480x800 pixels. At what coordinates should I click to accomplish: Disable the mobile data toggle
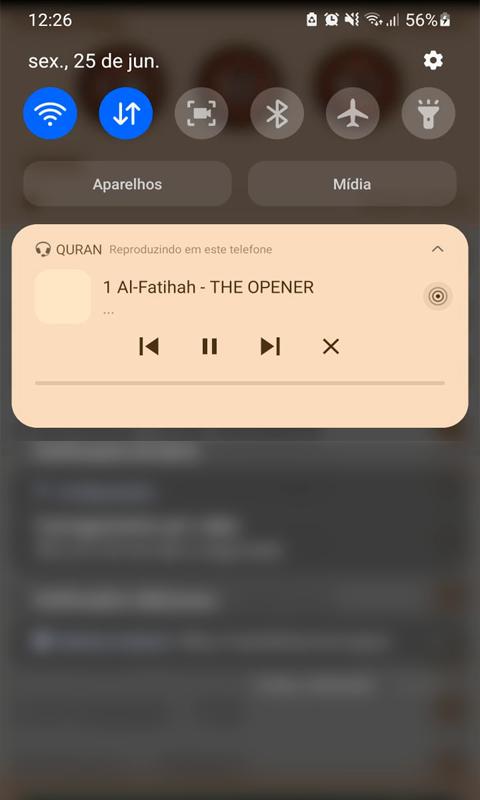(126, 113)
